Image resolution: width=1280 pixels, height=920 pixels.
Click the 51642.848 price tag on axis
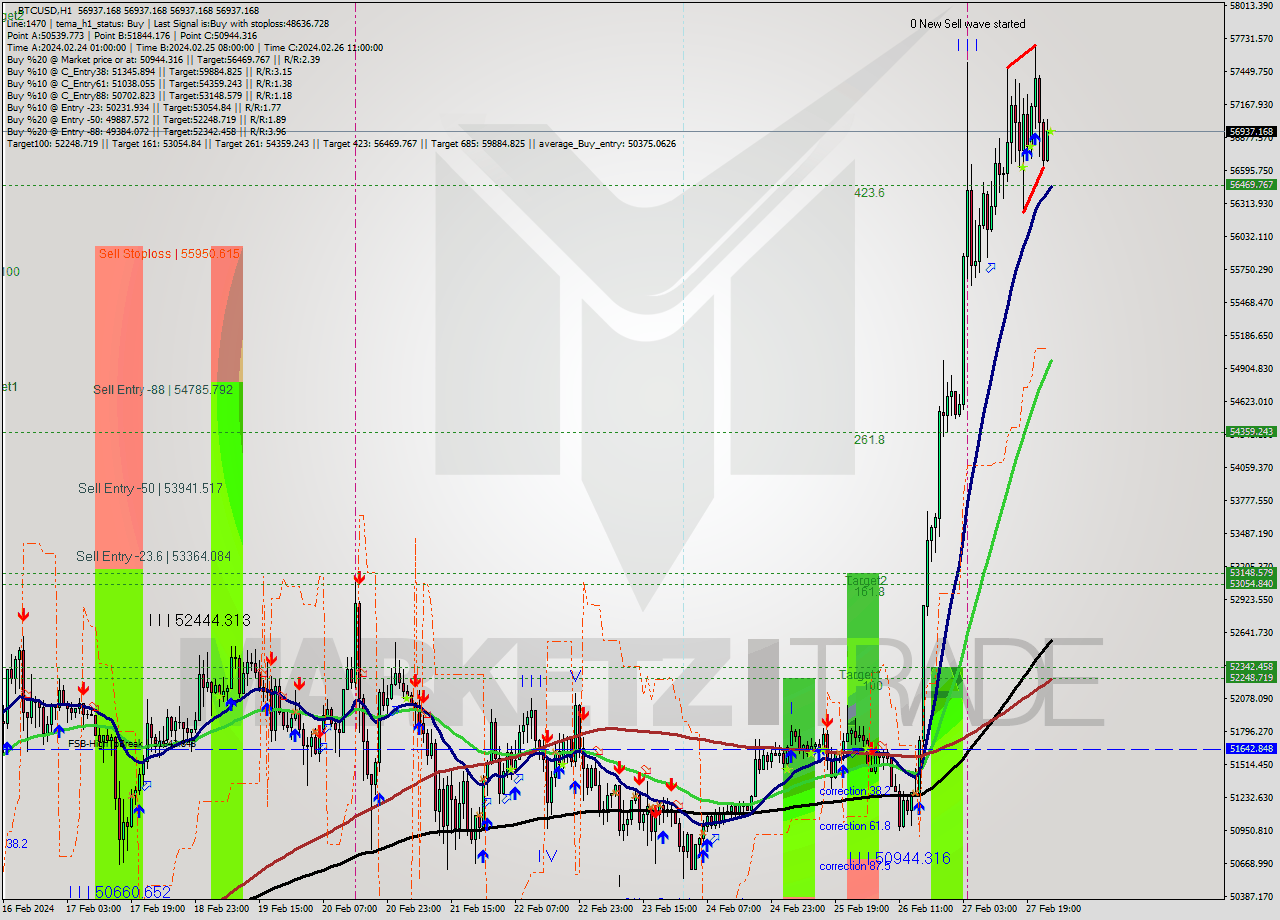(x=1251, y=748)
